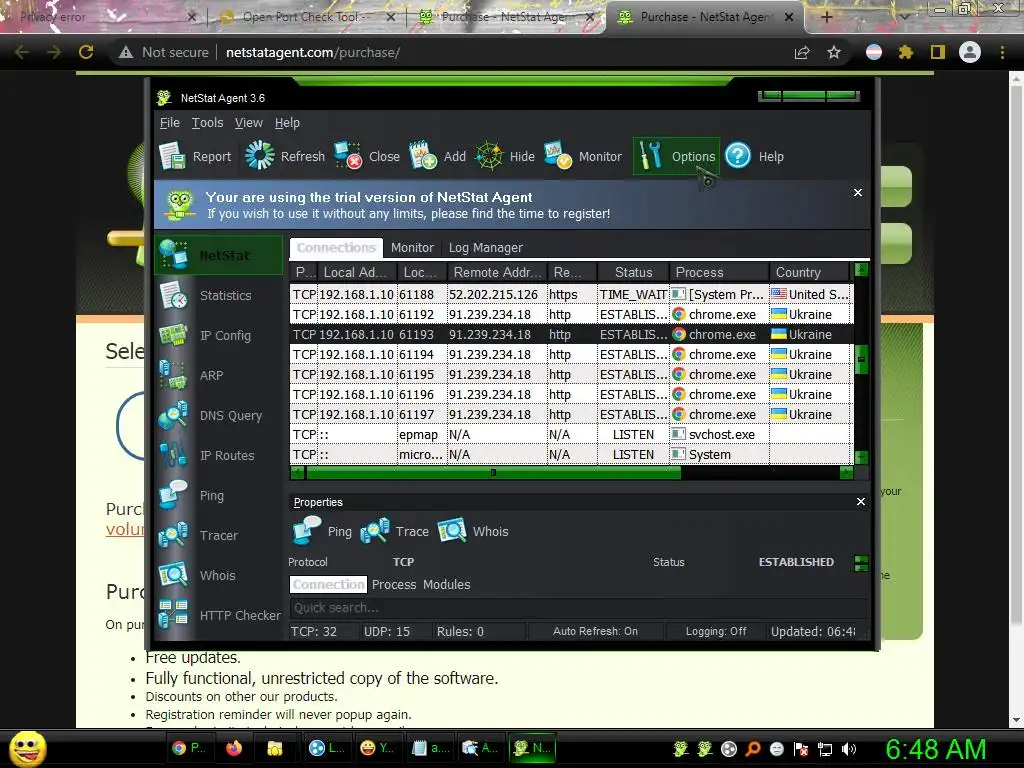1024x768 pixels.
Task: Open the File Explorer taskbar icon
Action: (x=275, y=748)
